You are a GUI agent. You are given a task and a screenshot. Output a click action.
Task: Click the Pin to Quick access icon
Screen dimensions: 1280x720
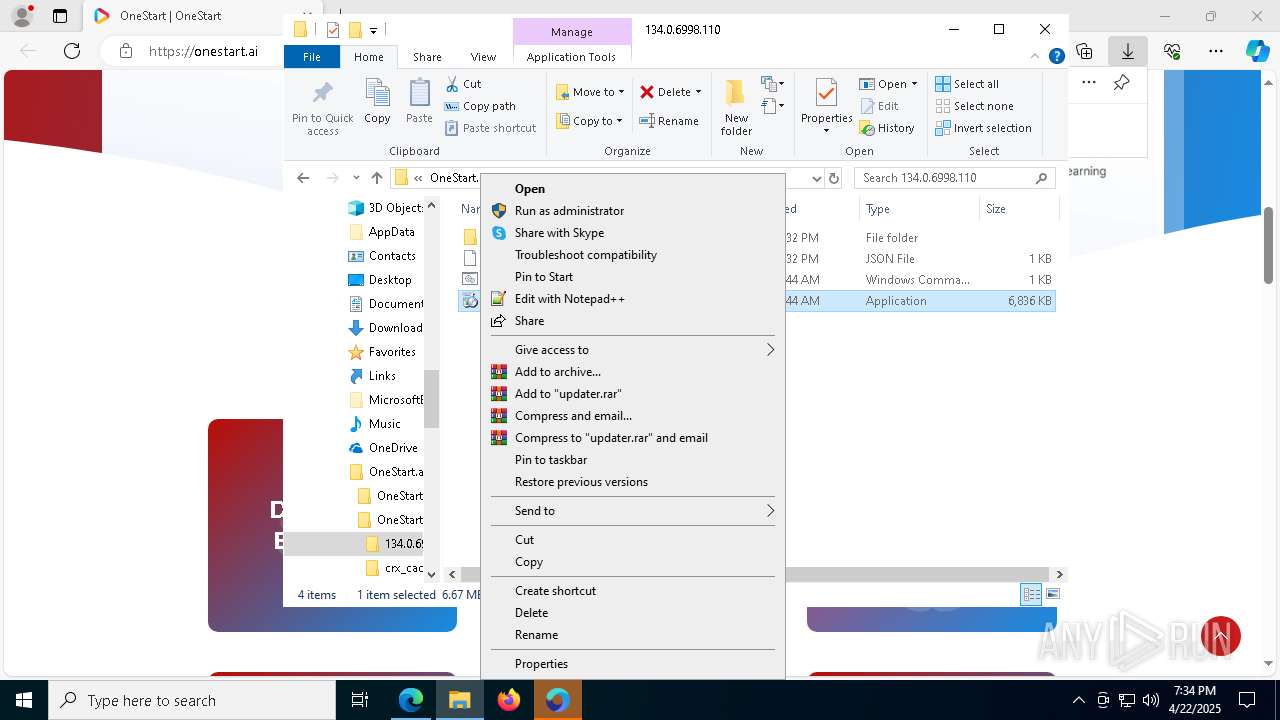point(322,107)
